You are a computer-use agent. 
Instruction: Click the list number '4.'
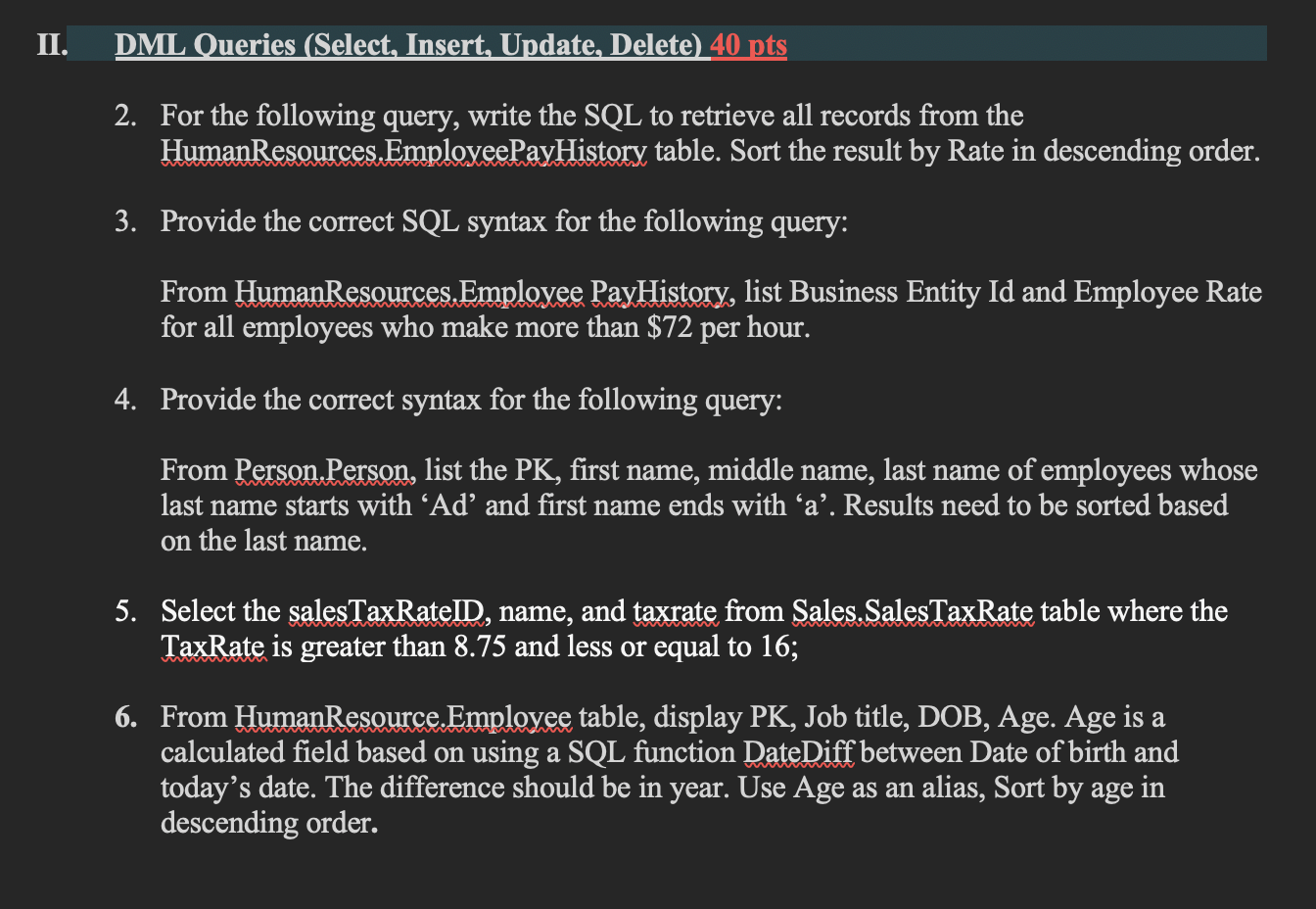(125, 400)
